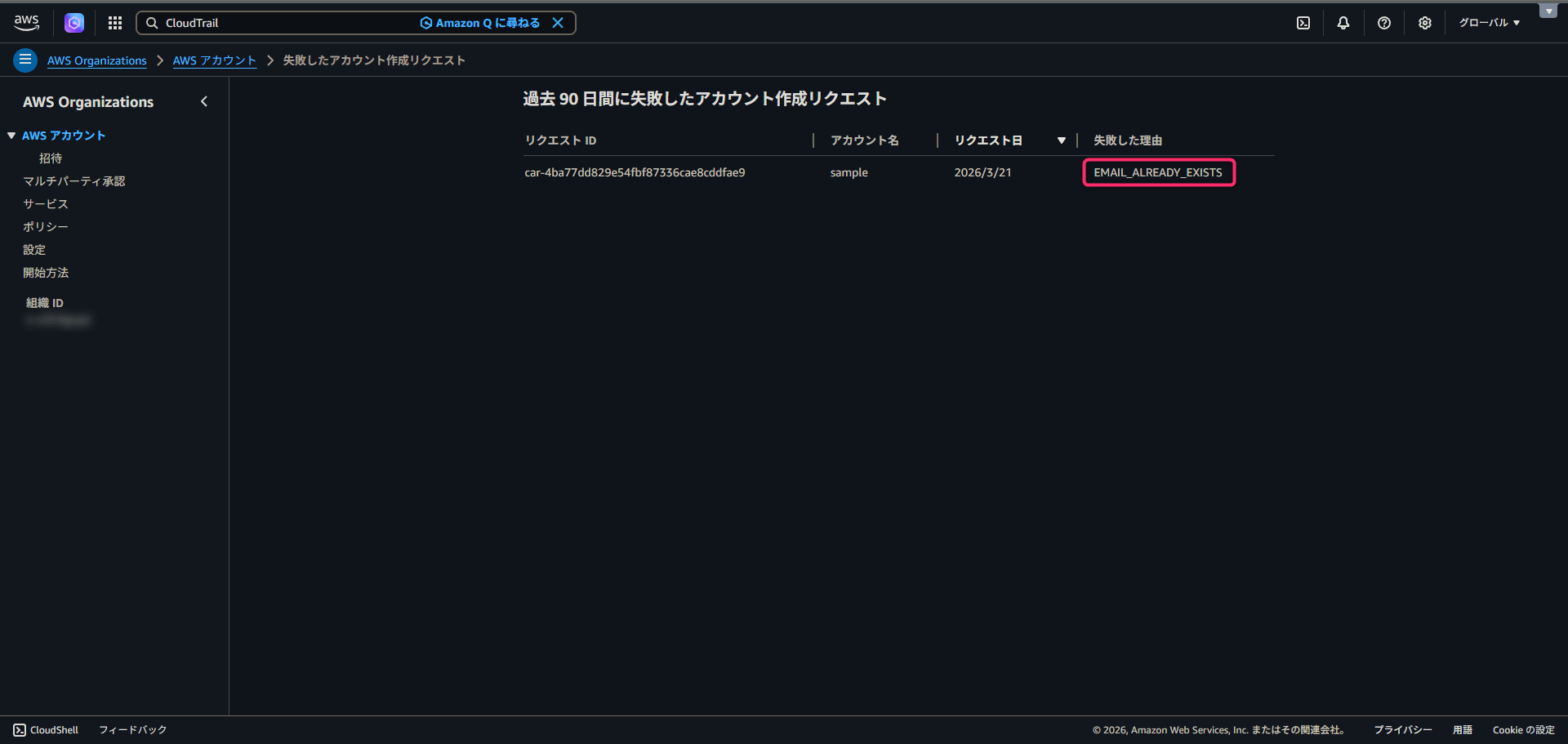Go to AWS Organizations breadcrumb
This screenshot has width=1568, height=744.
coord(97,60)
